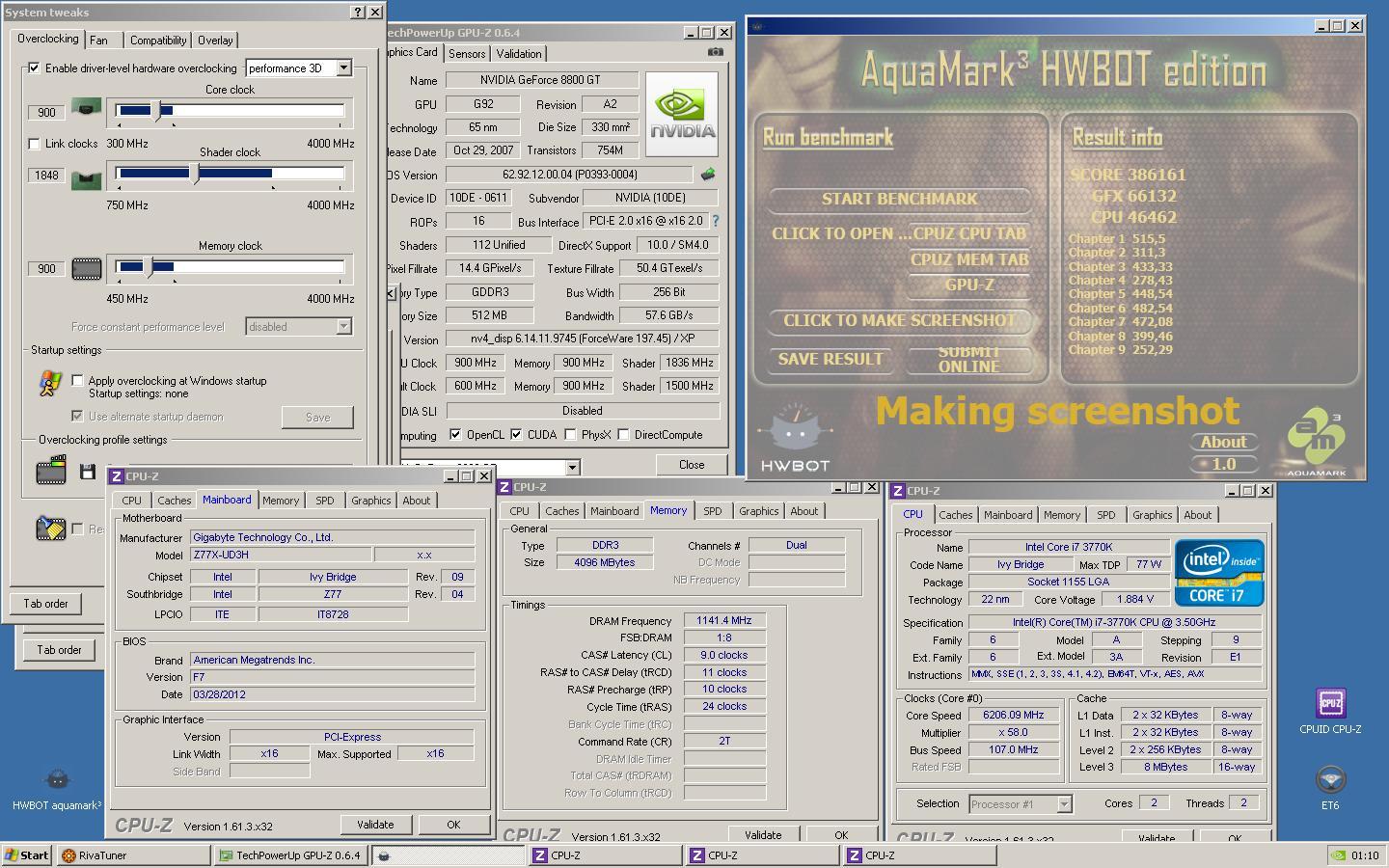Open the GPU selection dropdown in GPU-Z
Viewport: 1389px width, 868px height.
[x=572, y=467]
